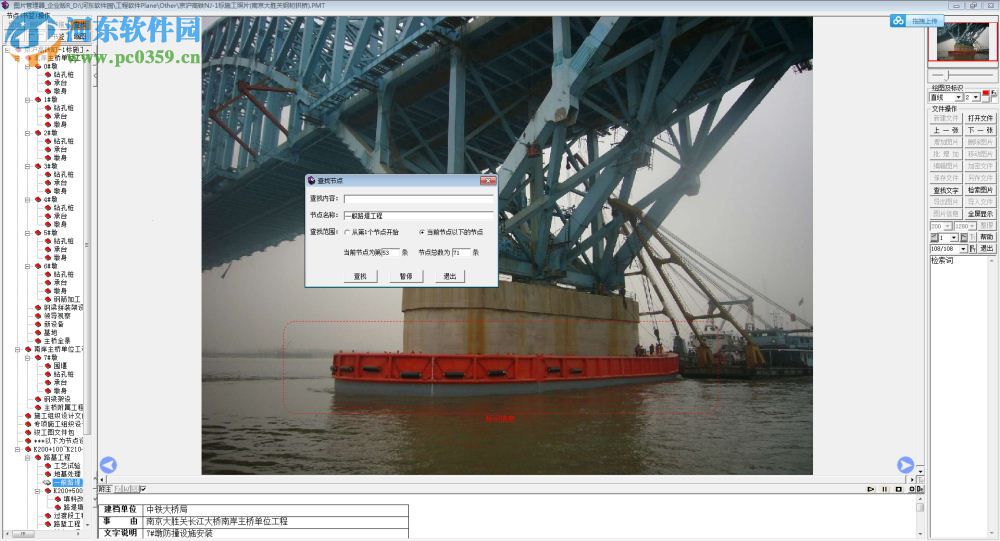This screenshot has width=1000, height=541.
Task: Click the 查找文字 button
Action: click(946, 190)
